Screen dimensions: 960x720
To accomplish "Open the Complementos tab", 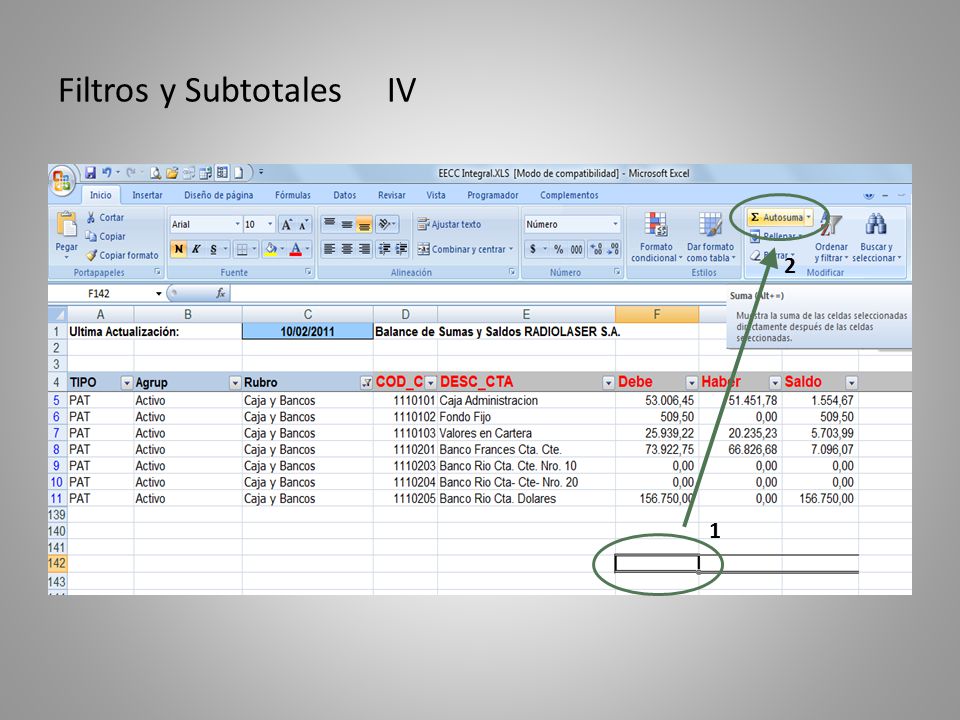I will tap(569, 195).
